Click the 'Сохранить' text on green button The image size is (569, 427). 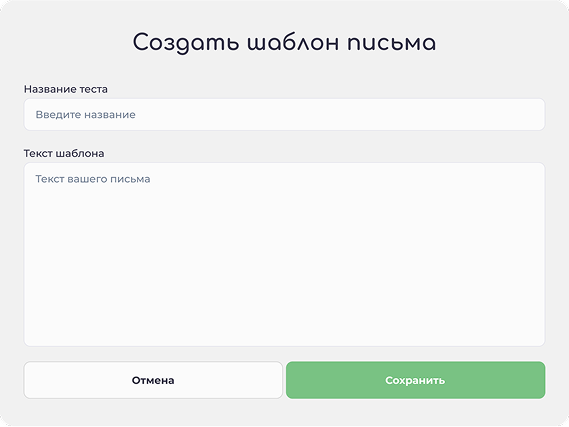415,380
